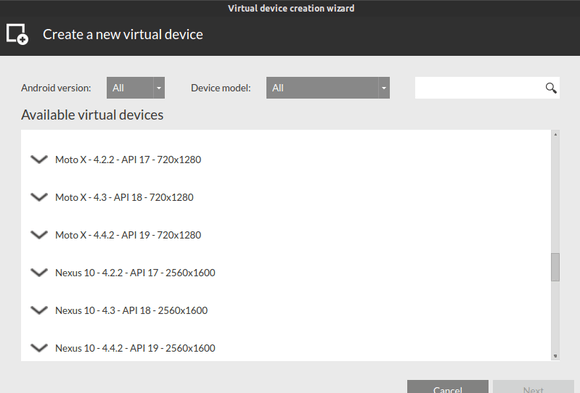Expand Moto X 4.4.2 API 19 chevron
The image size is (580, 393).
tap(39, 235)
